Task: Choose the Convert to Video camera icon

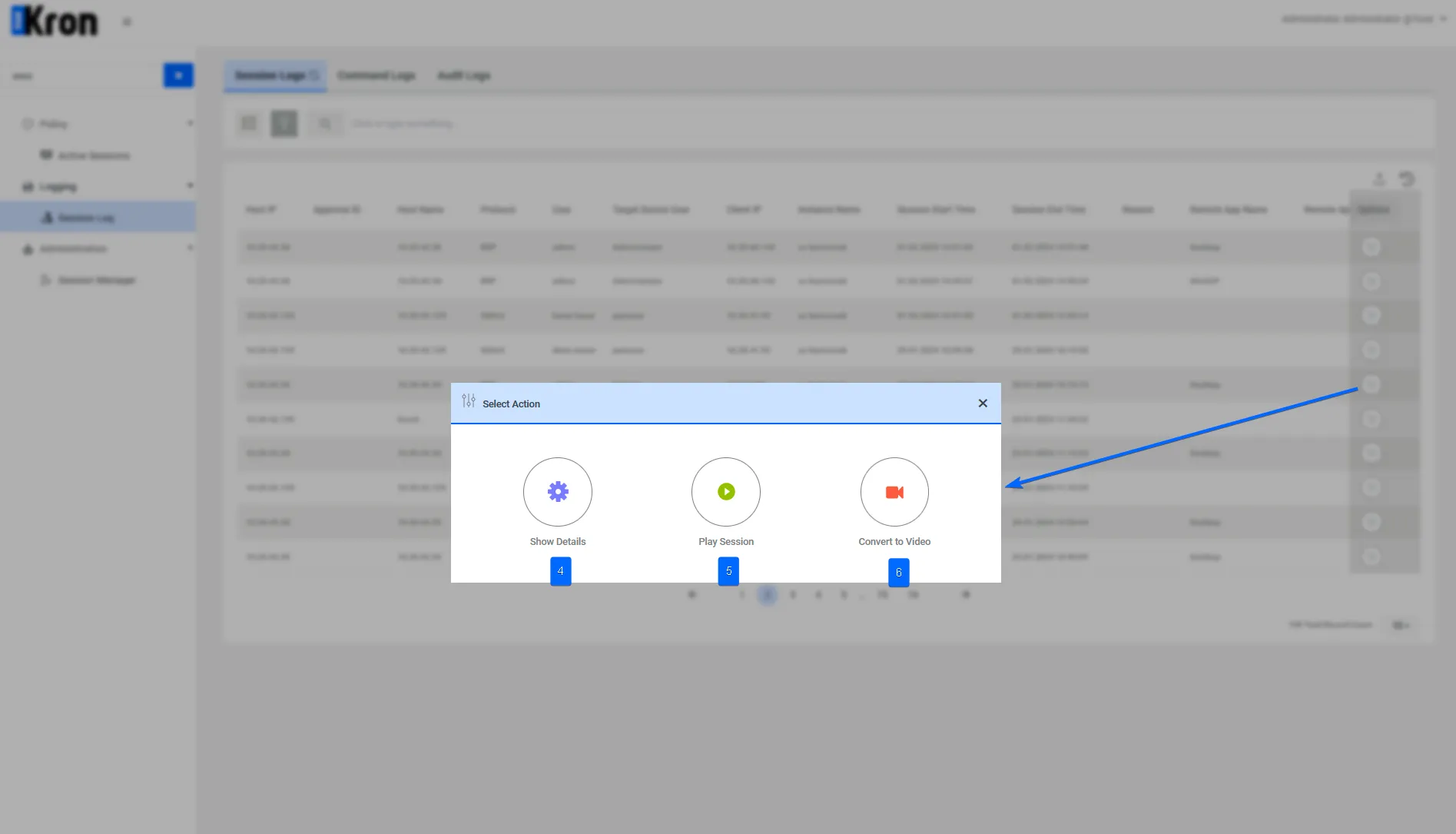Action: pyautogui.click(x=894, y=492)
